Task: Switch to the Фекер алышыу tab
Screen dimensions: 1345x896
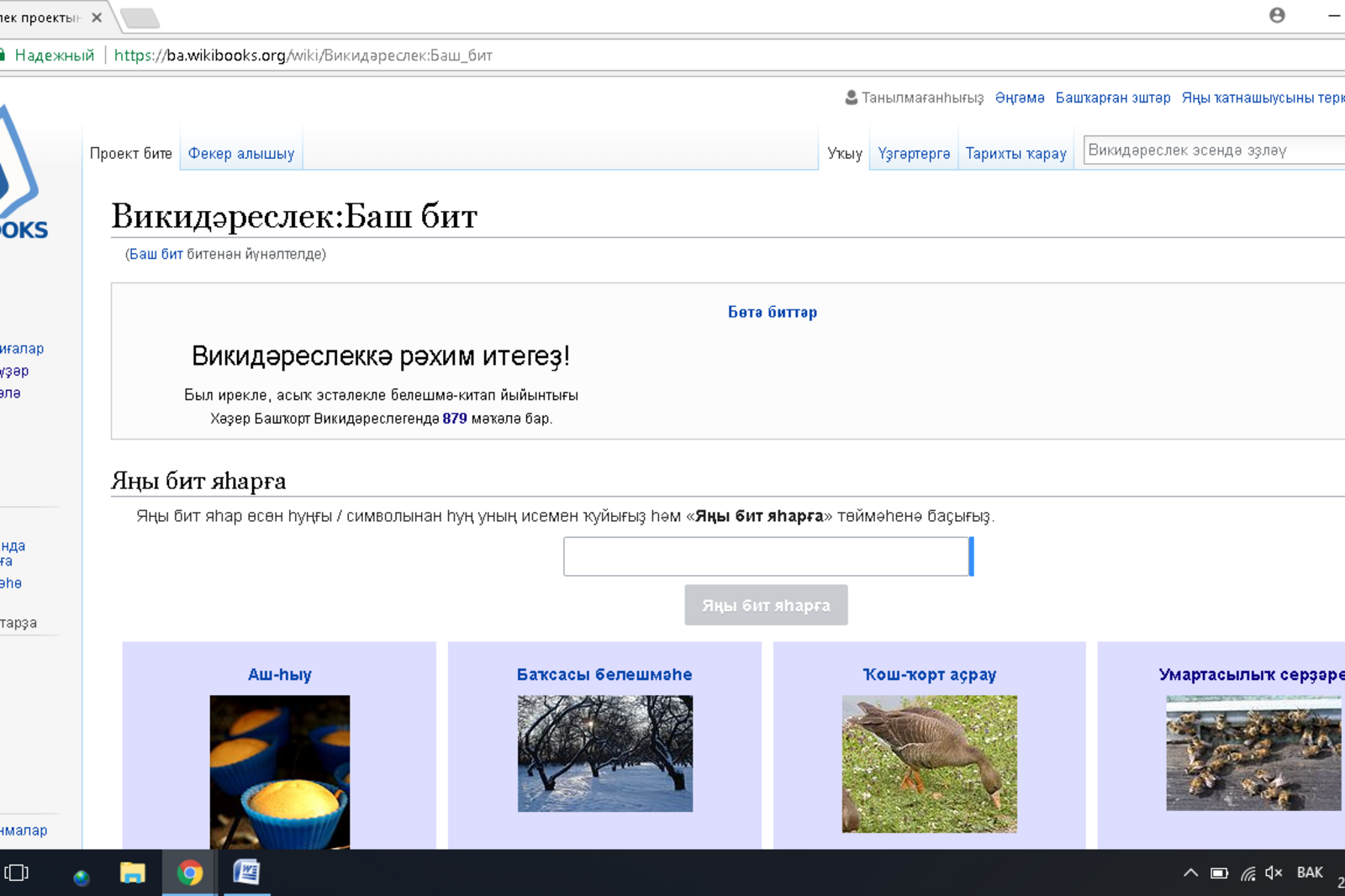Action: (x=241, y=154)
